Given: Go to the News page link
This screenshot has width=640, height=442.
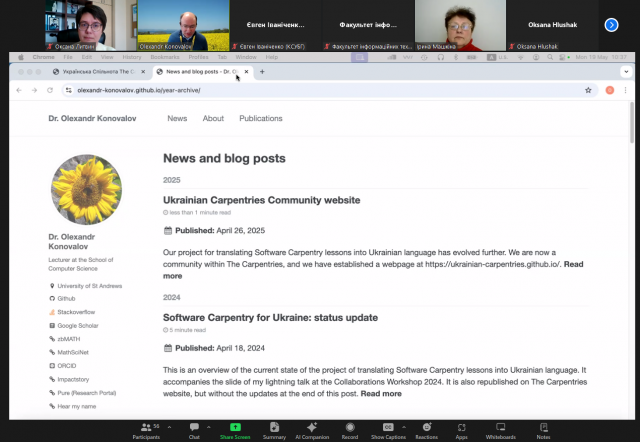Looking at the screenshot, I should pos(177,118).
